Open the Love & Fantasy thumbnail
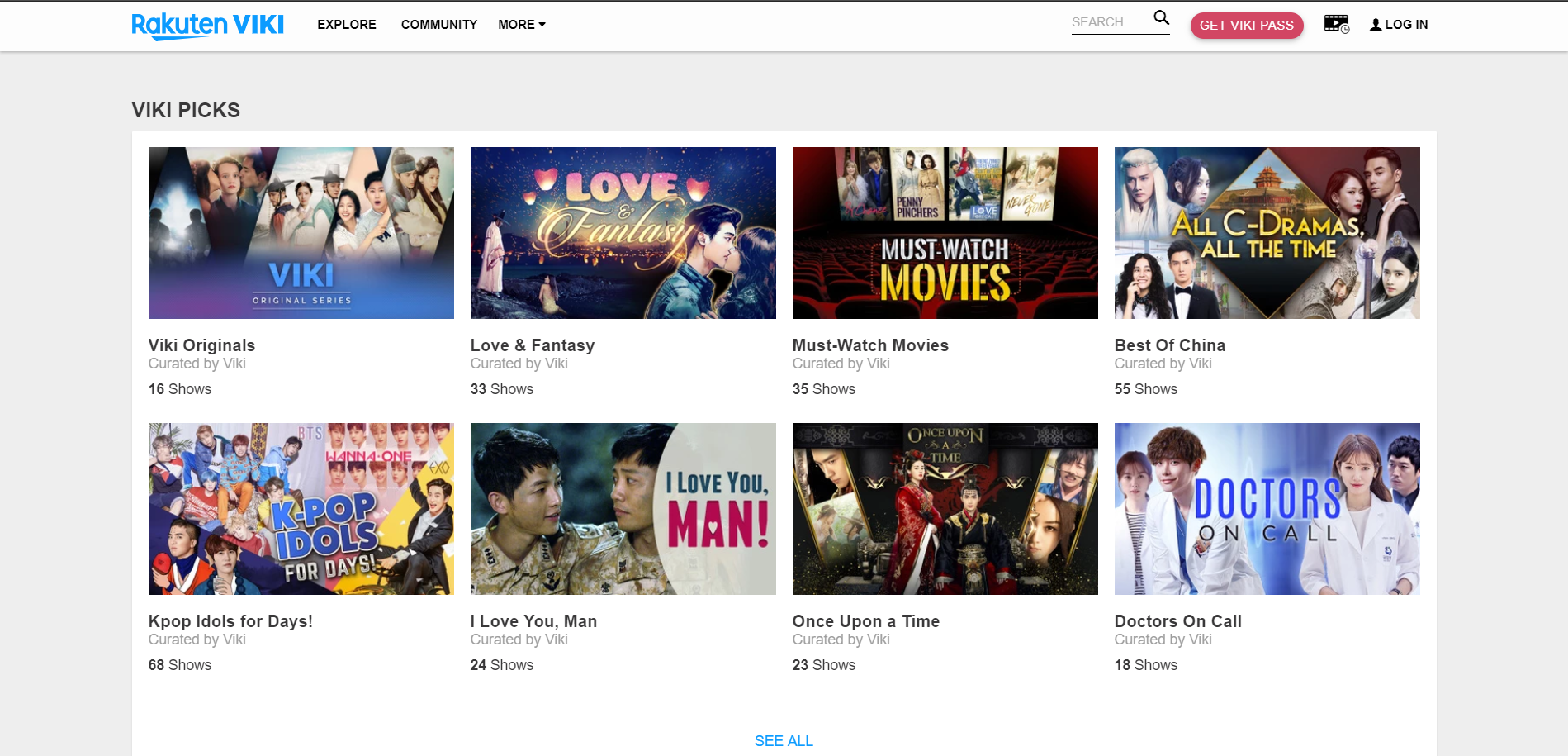1568x756 pixels. [x=623, y=233]
